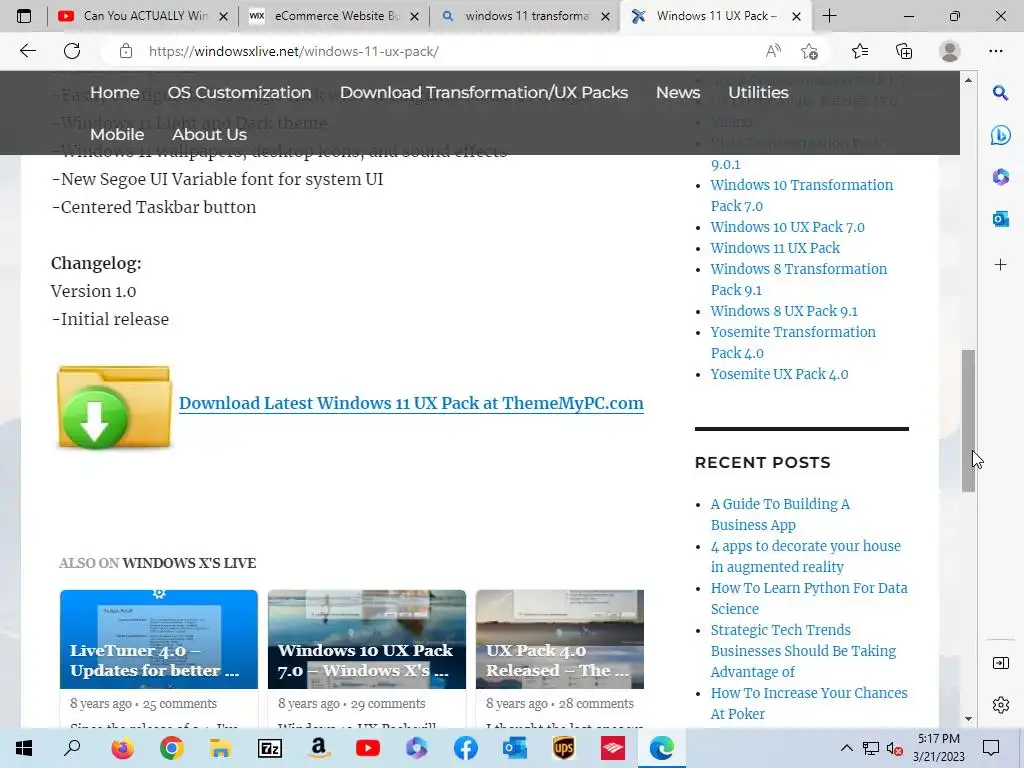Screen dimensions: 1024x768
Task: Open 'How To Increase Your Chances At Poker' post
Action: coord(808,703)
